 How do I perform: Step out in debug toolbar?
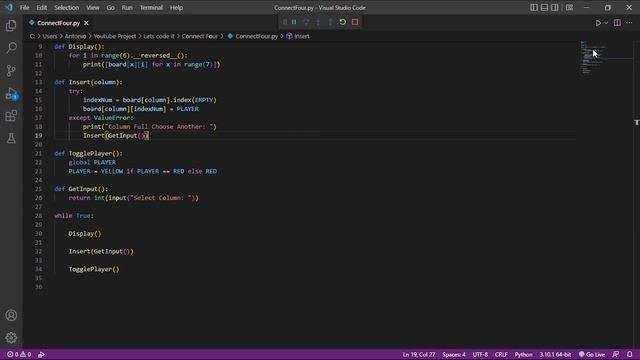330,22
